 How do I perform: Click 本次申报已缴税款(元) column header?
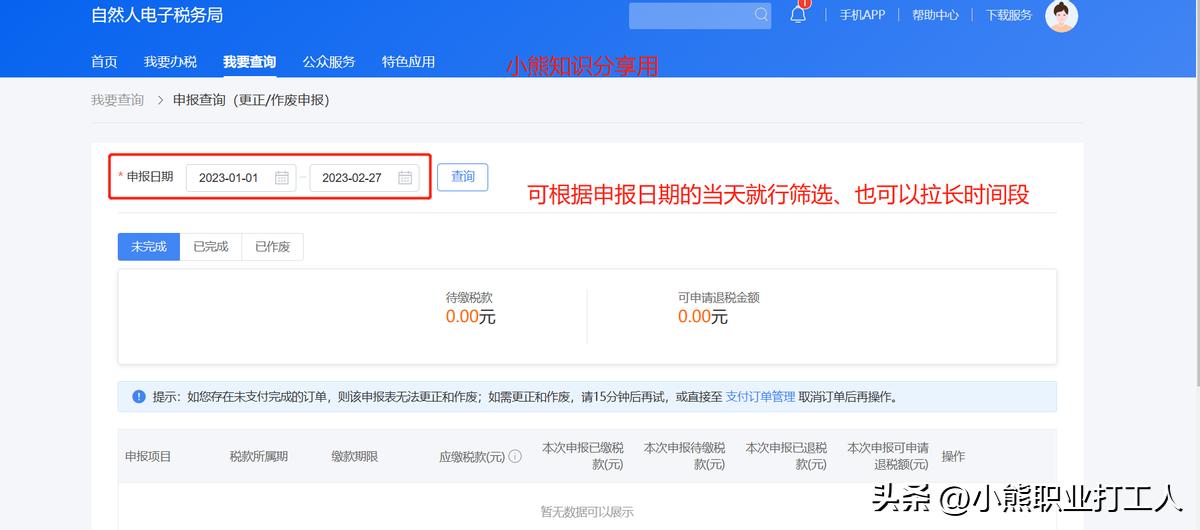(582, 456)
